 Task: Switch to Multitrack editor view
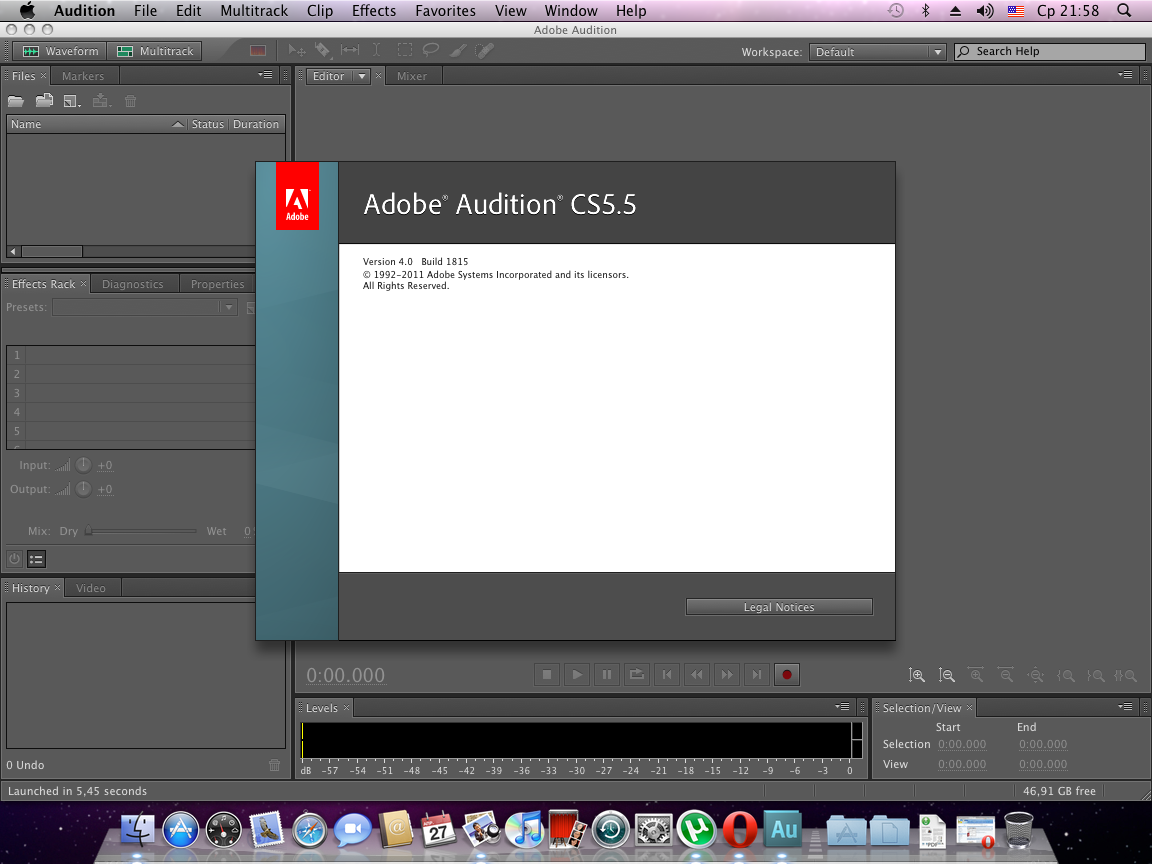pos(156,51)
